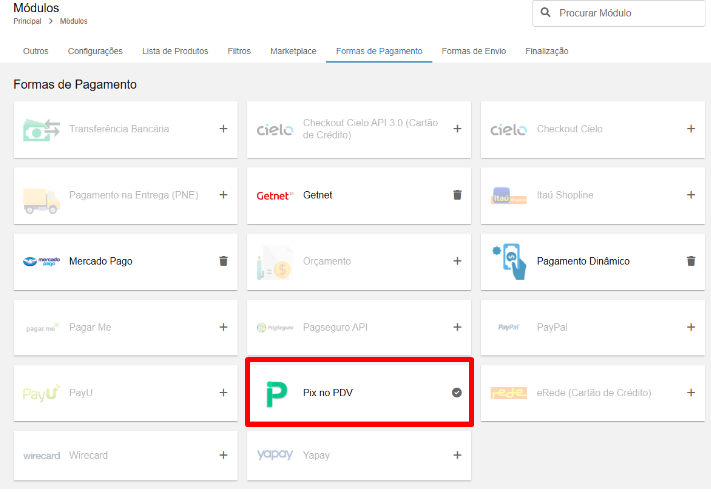Delete Pagamento Dinâmico module
The image size is (711, 493).
coord(691,261)
